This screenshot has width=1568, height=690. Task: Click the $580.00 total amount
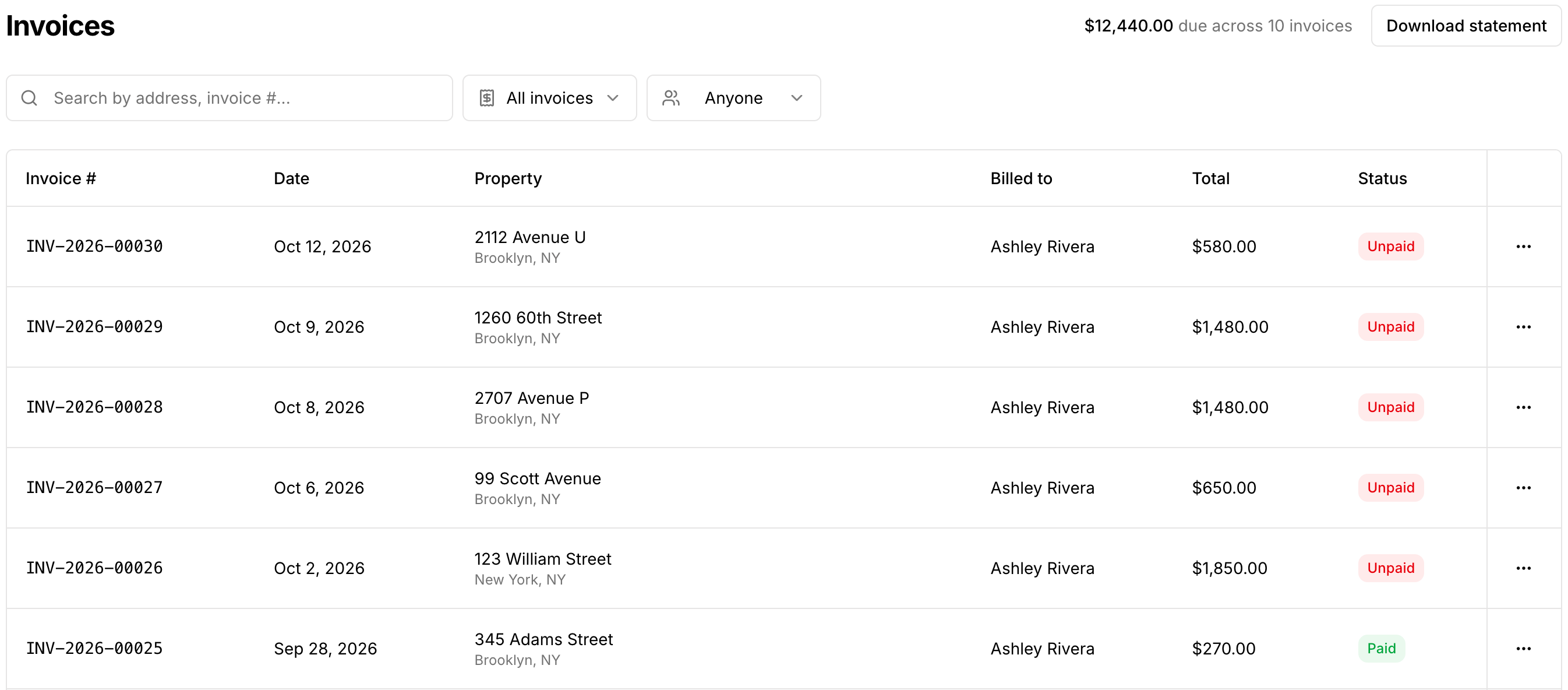pyautogui.click(x=1224, y=247)
